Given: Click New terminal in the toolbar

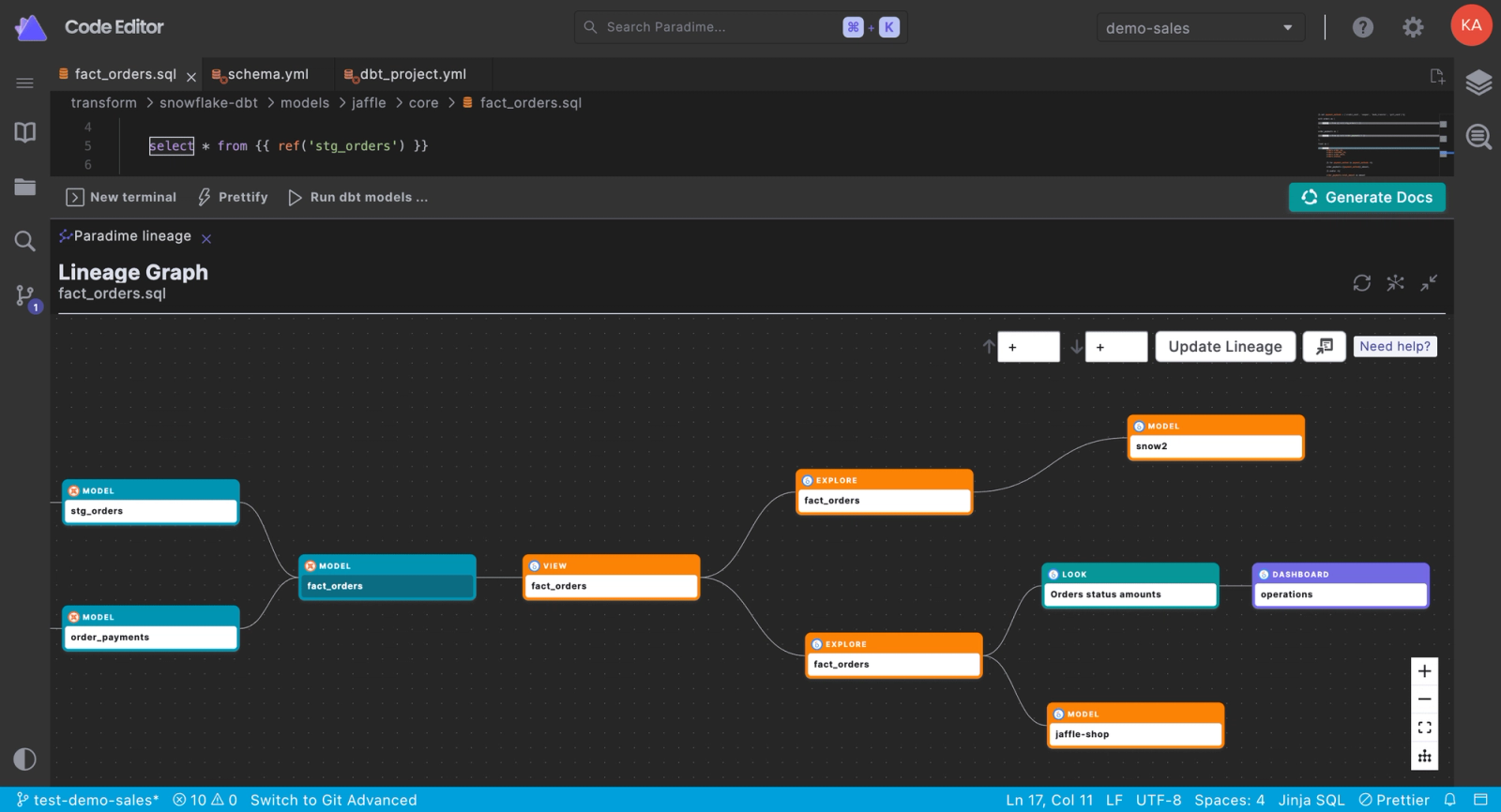Looking at the screenshot, I should [121, 197].
